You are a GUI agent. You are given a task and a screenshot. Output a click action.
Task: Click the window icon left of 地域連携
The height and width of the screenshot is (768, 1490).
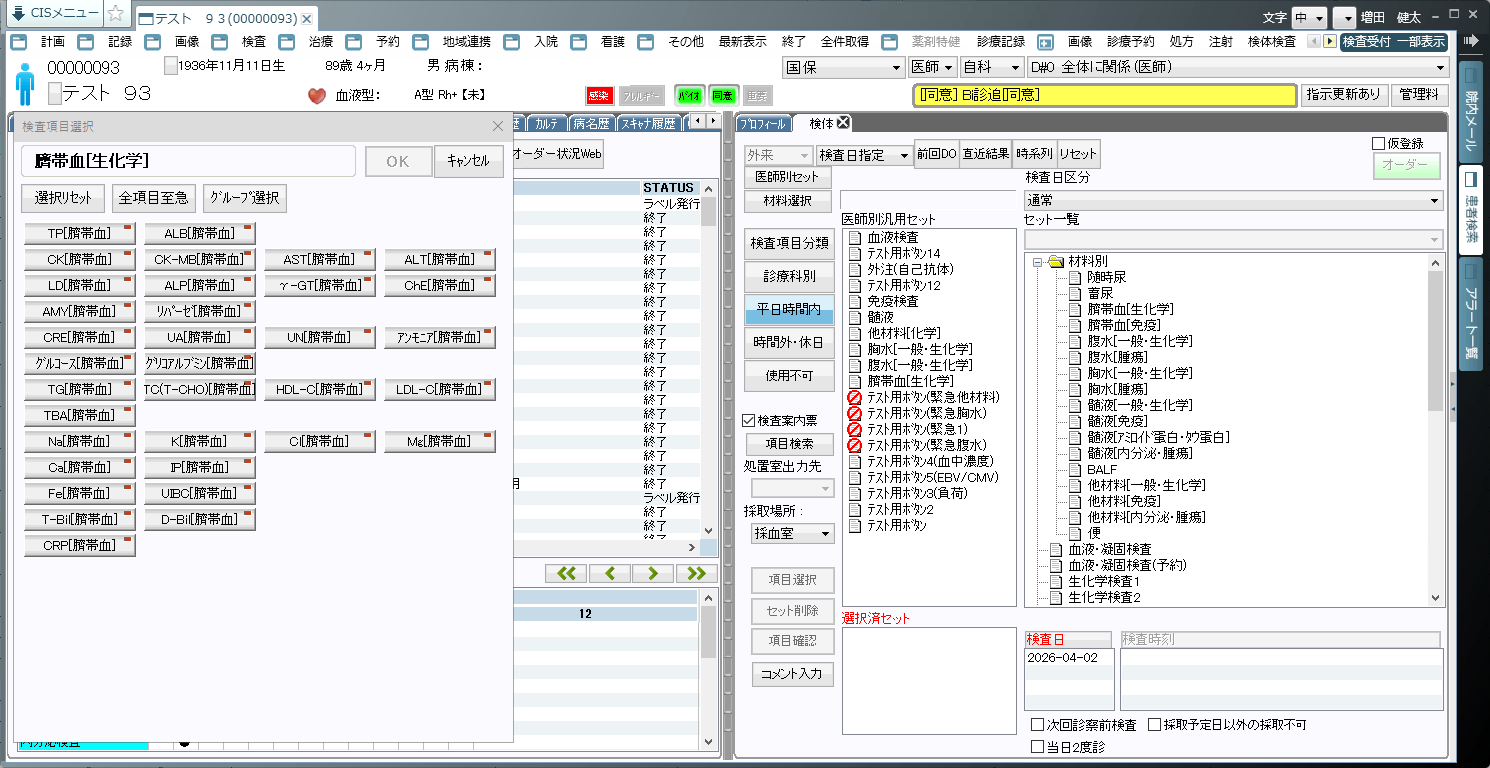tap(422, 42)
